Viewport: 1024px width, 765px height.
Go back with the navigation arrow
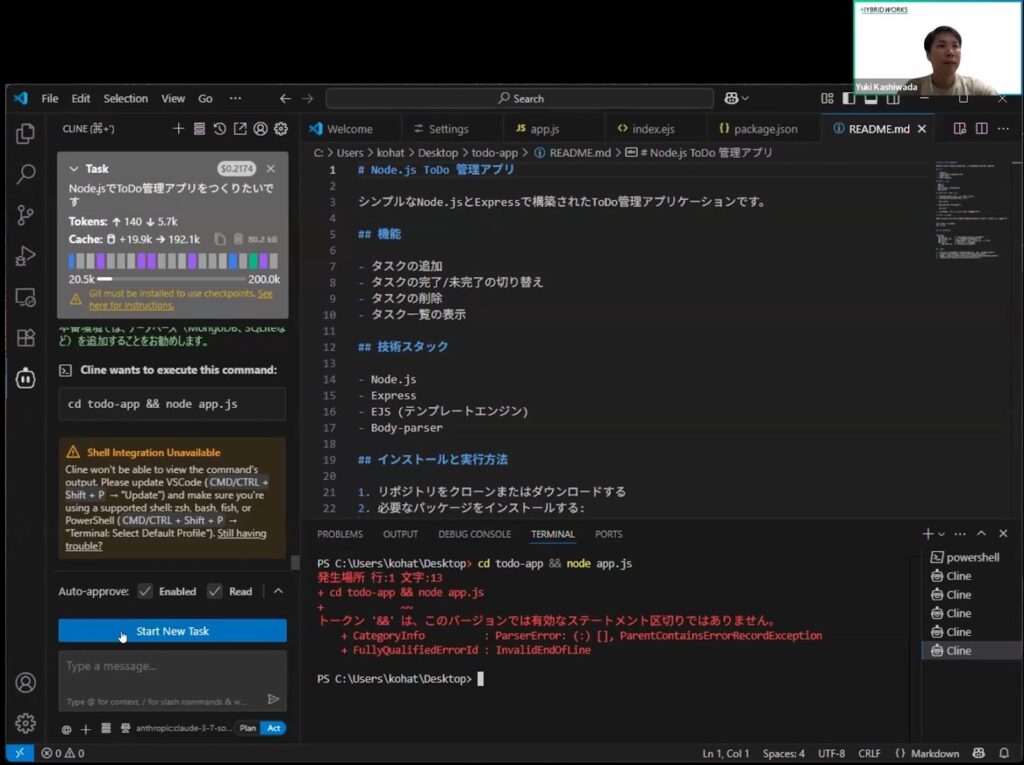tap(285, 99)
